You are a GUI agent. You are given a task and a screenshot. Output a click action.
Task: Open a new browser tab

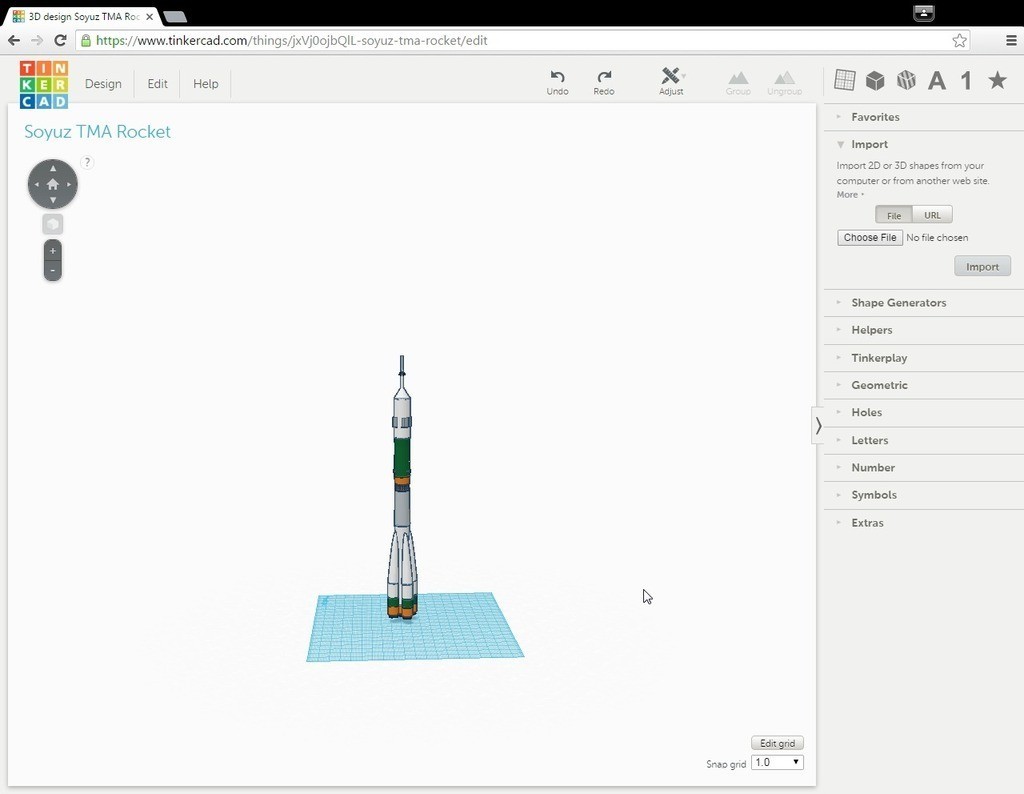tap(174, 16)
